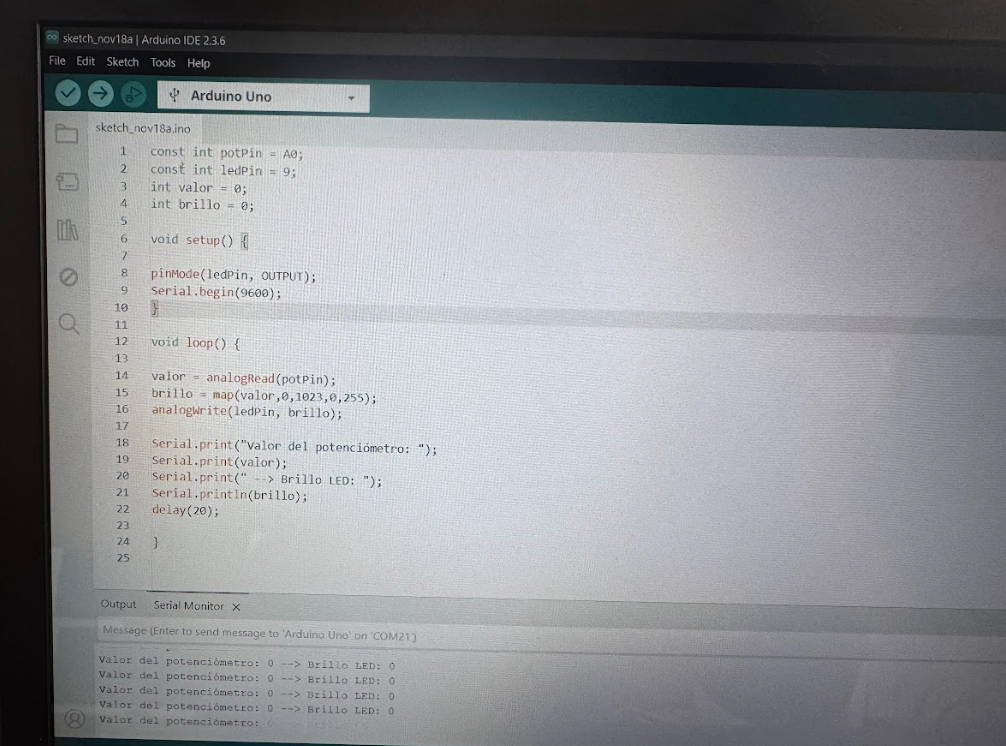This screenshot has height=746, width=1006.
Task: Click the Upload arrow button
Action: (100, 94)
